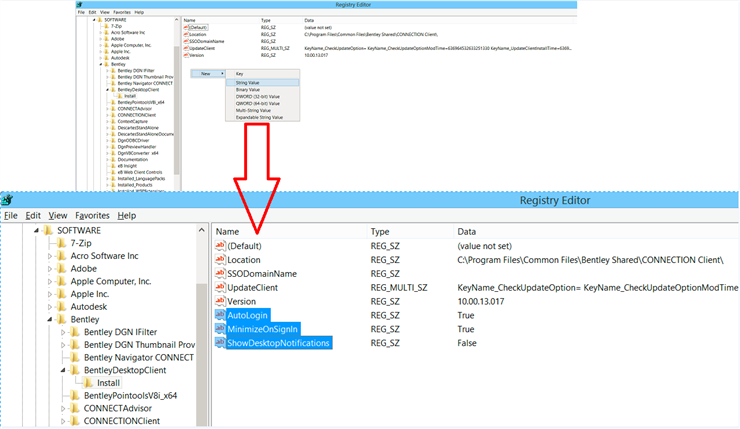This screenshot has height=429, width=740.
Task: Click the New context menu entry
Action: 208,74
